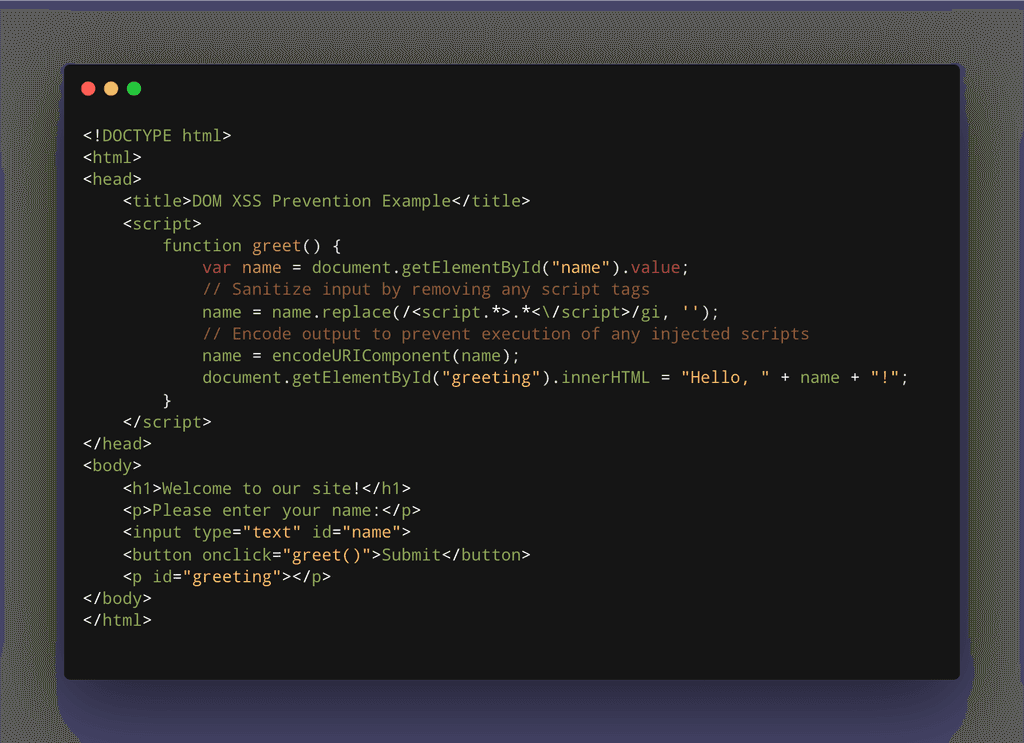Click the red close traffic light icon

[88, 88]
